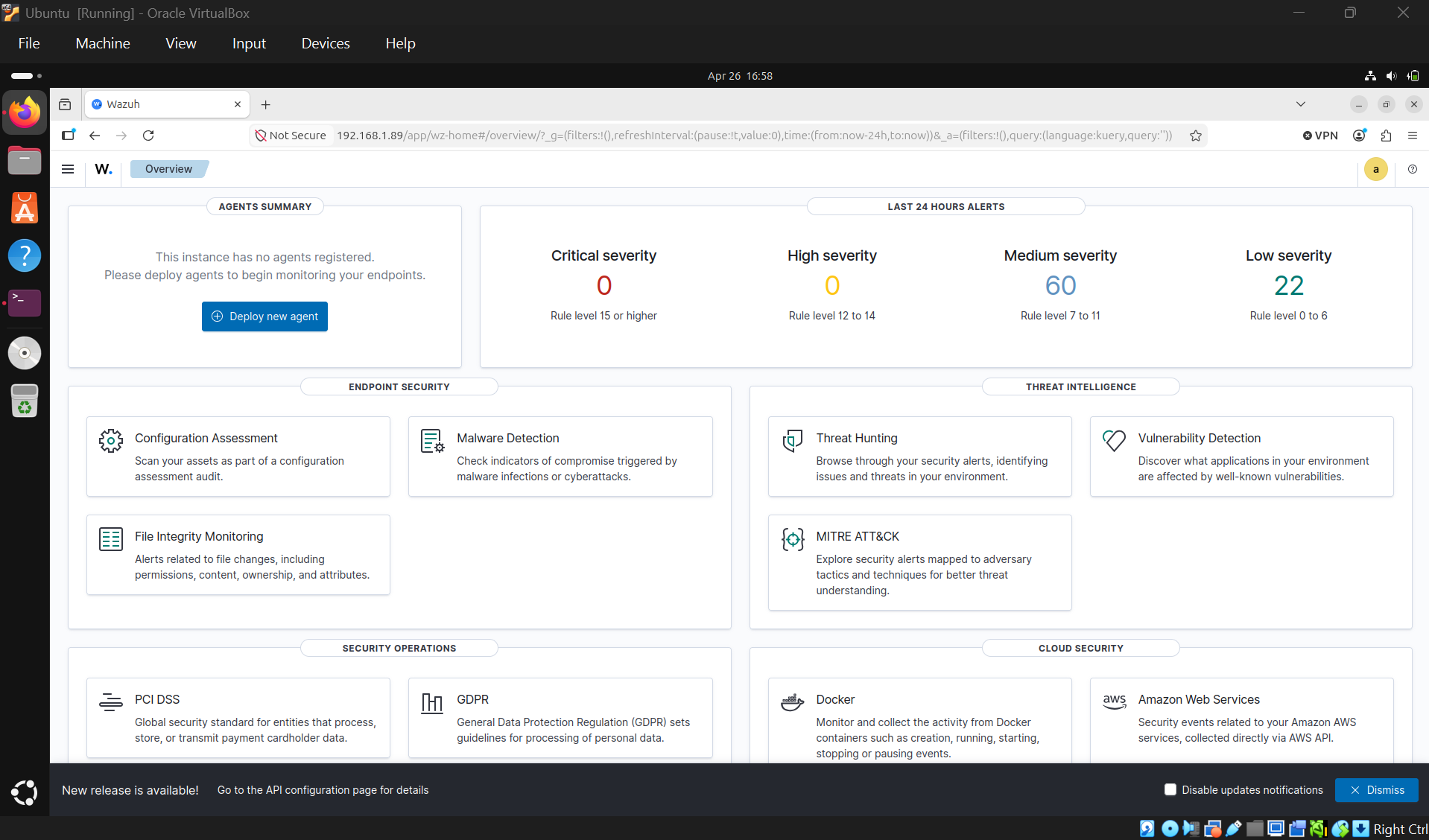Open the Input menu
Image resolution: width=1429 pixels, height=840 pixels.
pos(249,43)
